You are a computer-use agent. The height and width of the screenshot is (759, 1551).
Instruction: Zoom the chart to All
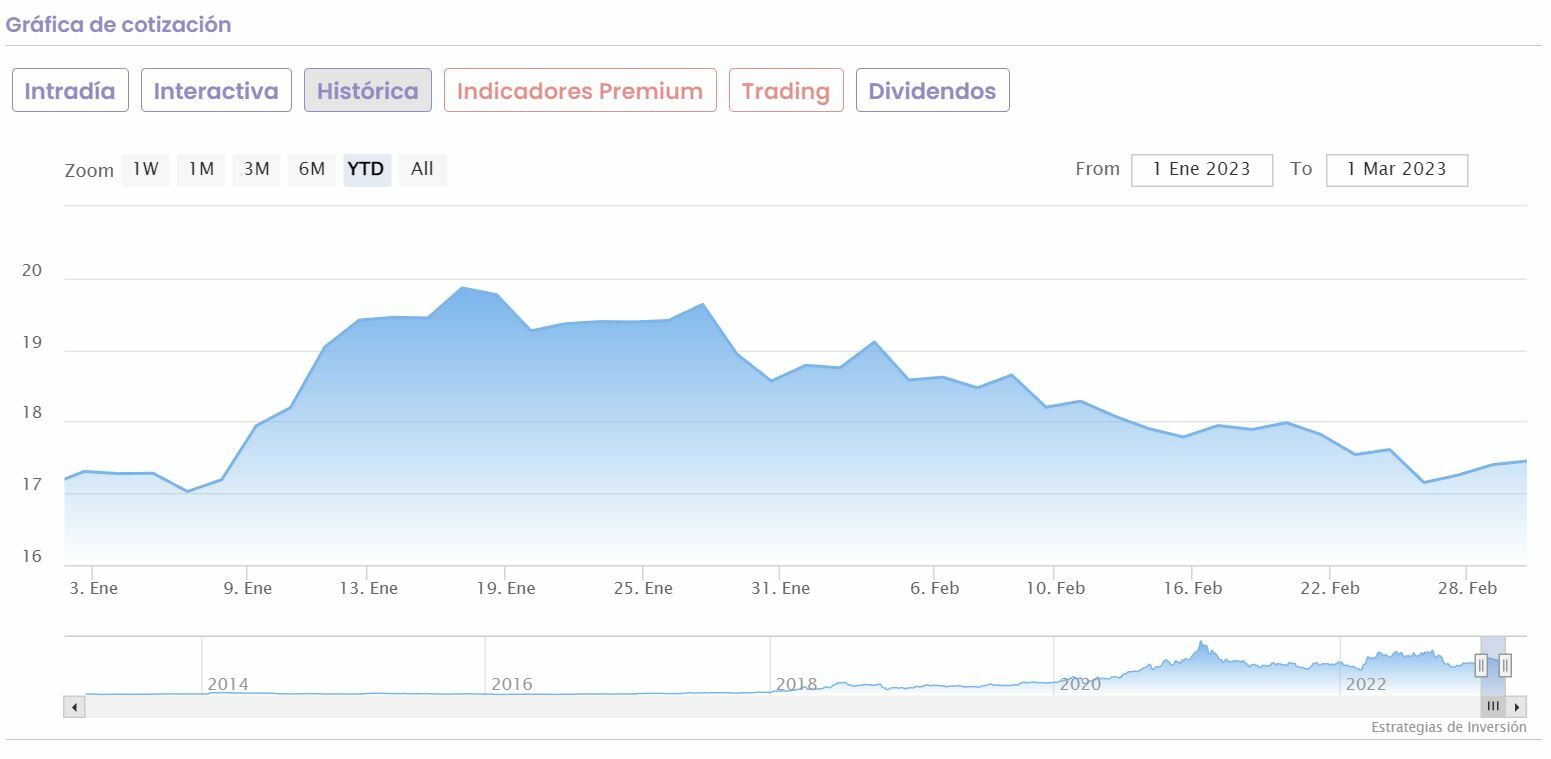(x=422, y=170)
